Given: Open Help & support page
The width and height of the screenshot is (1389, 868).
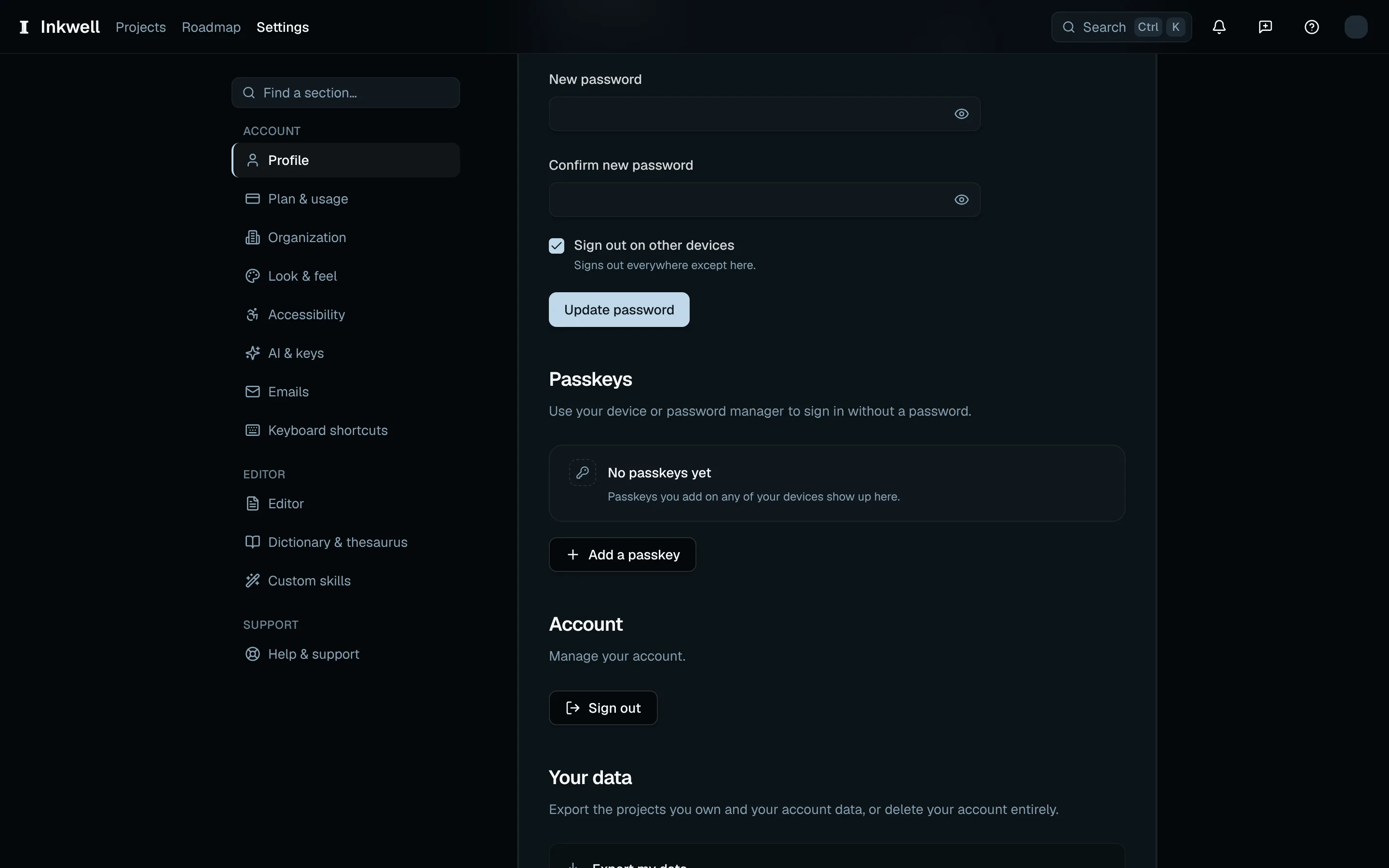Looking at the screenshot, I should 345,654.
